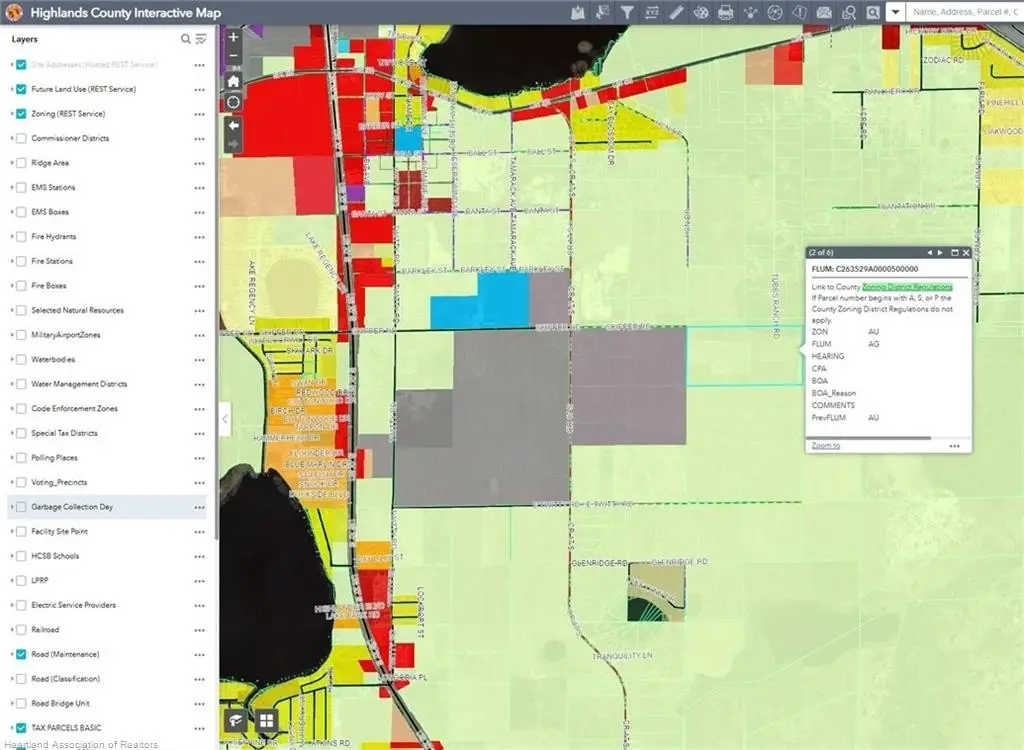1024x750 pixels.
Task: Open the select/flag features tool
Action: click(603, 12)
